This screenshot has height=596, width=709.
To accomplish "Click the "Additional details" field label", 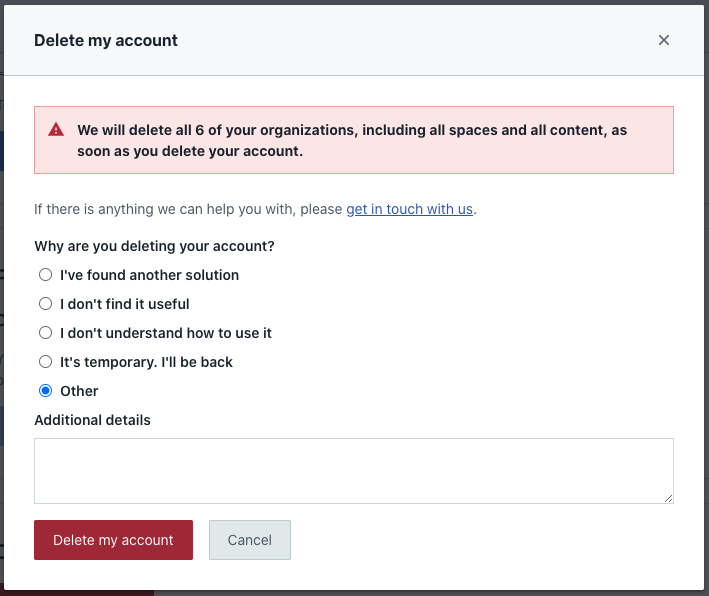I will coord(92,420).
